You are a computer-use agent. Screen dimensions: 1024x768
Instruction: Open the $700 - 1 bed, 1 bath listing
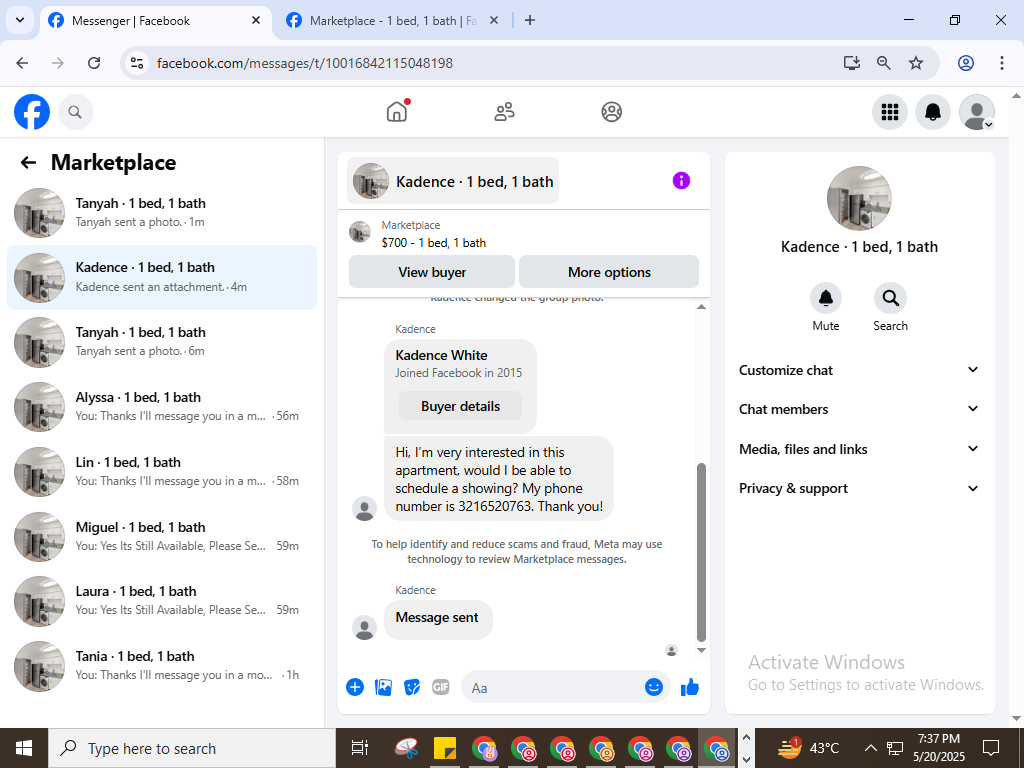pyautogui.click(x=434, y=243)
